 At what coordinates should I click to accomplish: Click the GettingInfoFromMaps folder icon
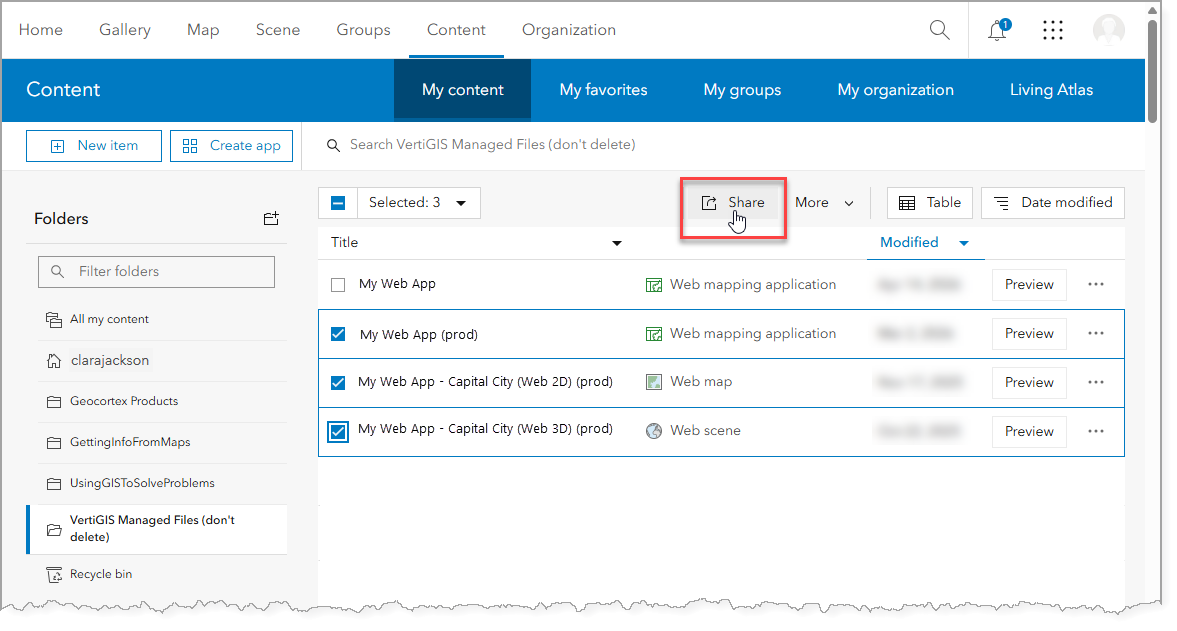coord(54,443)
